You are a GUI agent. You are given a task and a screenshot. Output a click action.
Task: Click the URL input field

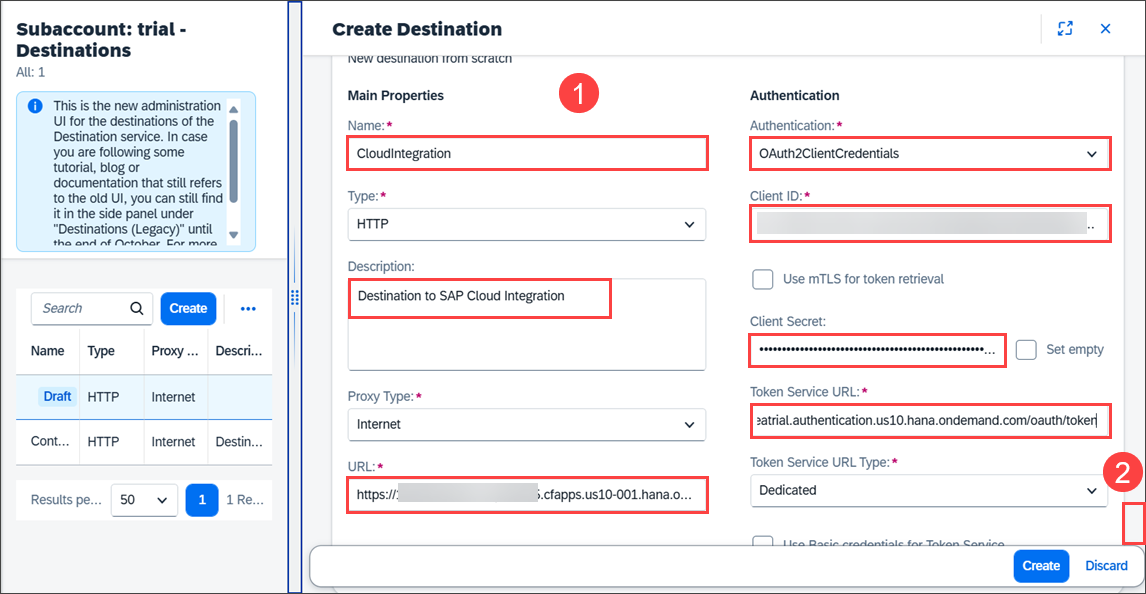tap(527, 495)
